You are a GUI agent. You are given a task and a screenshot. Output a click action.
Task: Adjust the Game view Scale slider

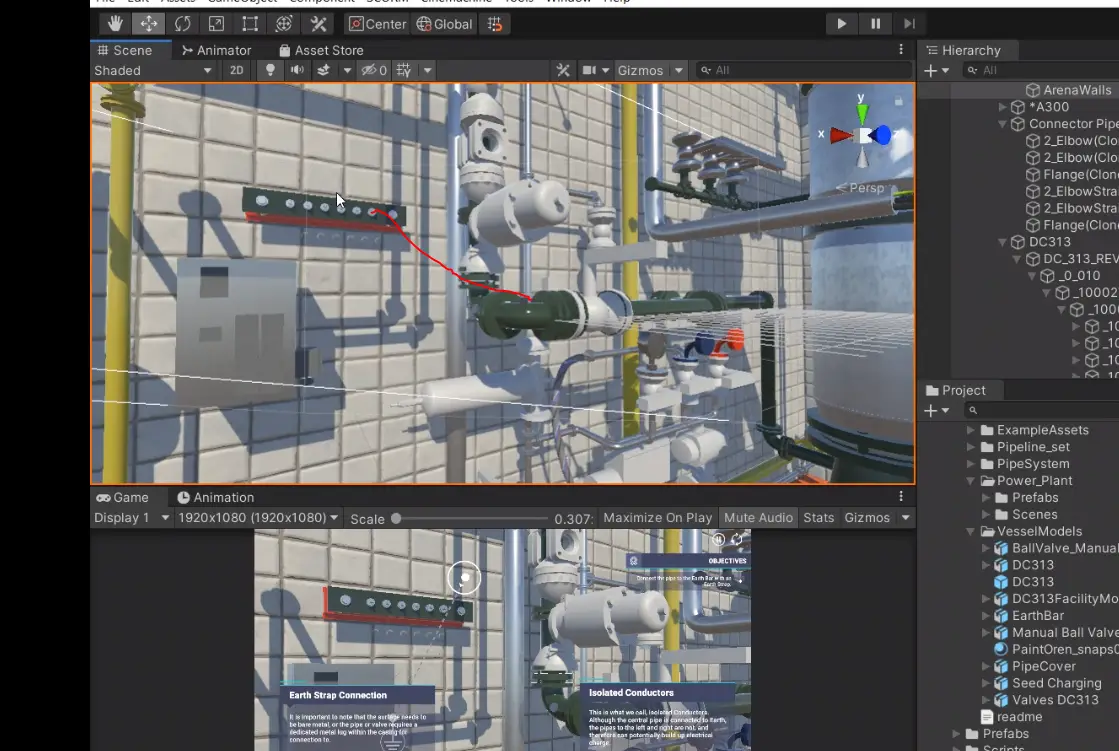pos(397,518)
